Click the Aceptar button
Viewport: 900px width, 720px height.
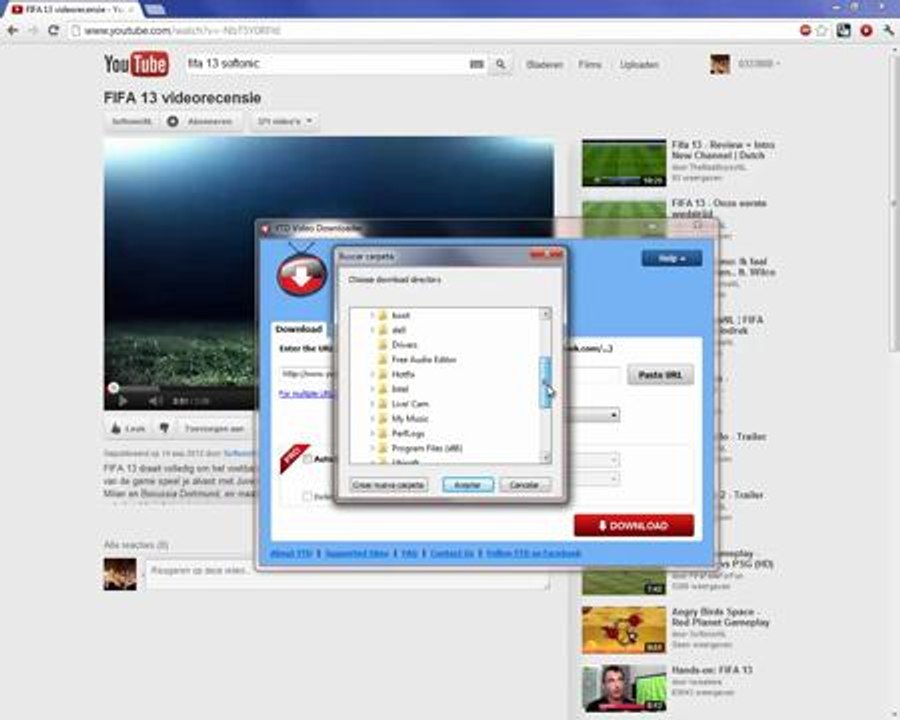click(468, 485)
